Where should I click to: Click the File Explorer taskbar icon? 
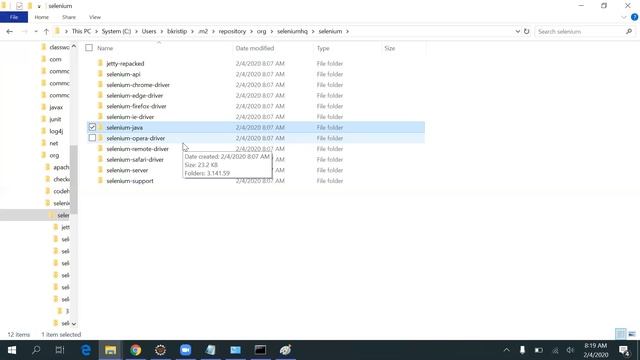[x=111, y=350]
